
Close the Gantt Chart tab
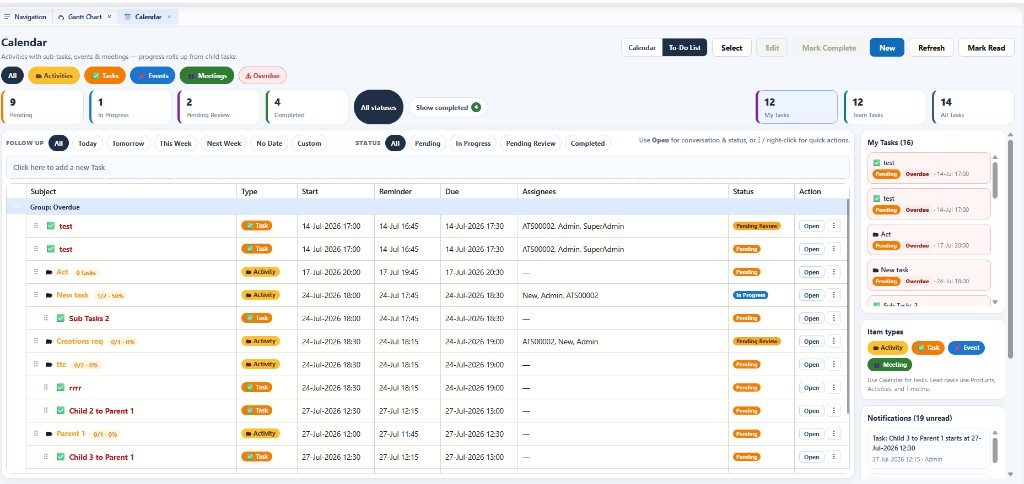pos(109,17)
